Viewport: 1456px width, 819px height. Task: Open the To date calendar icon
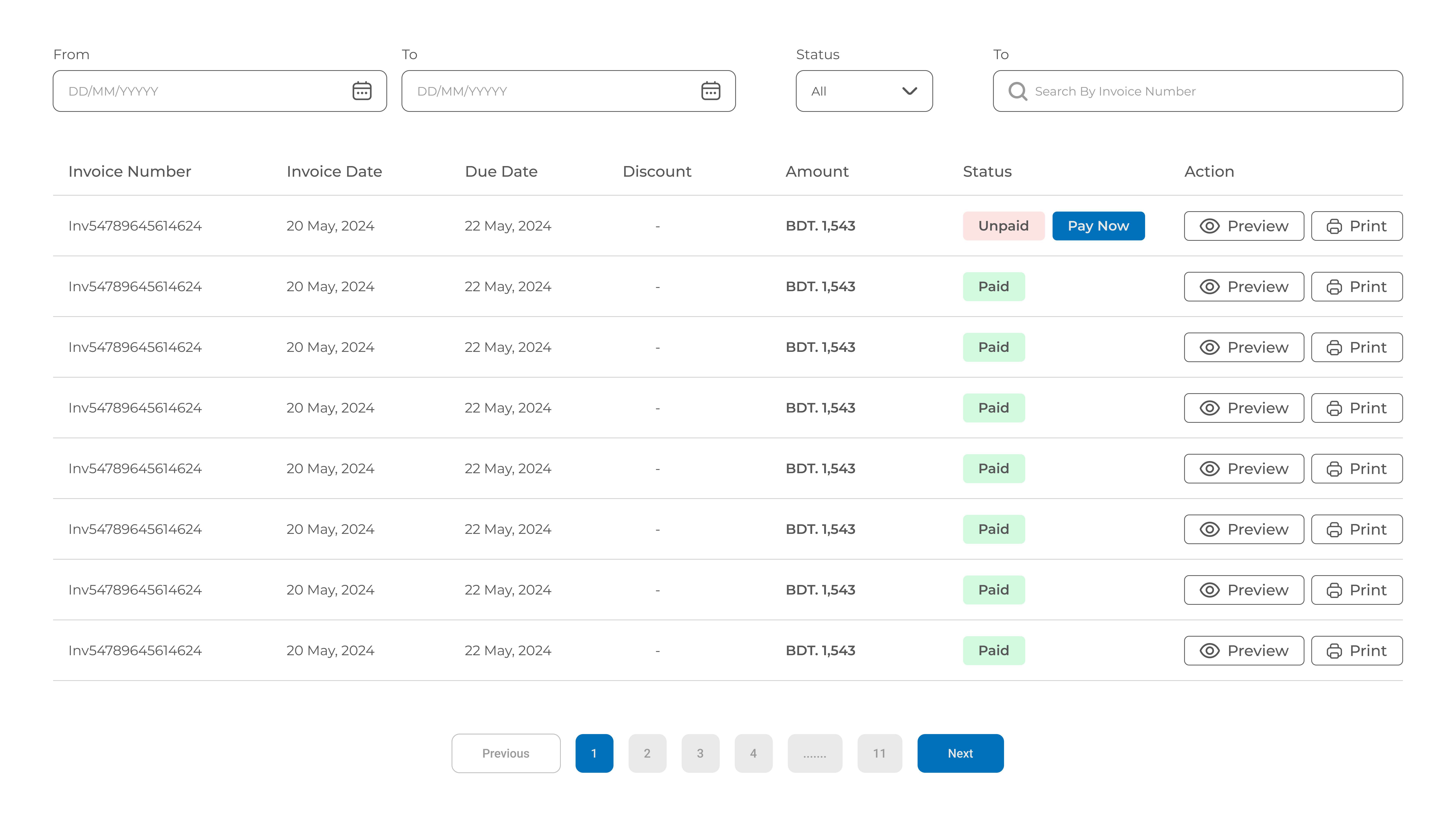pos(711,91)
